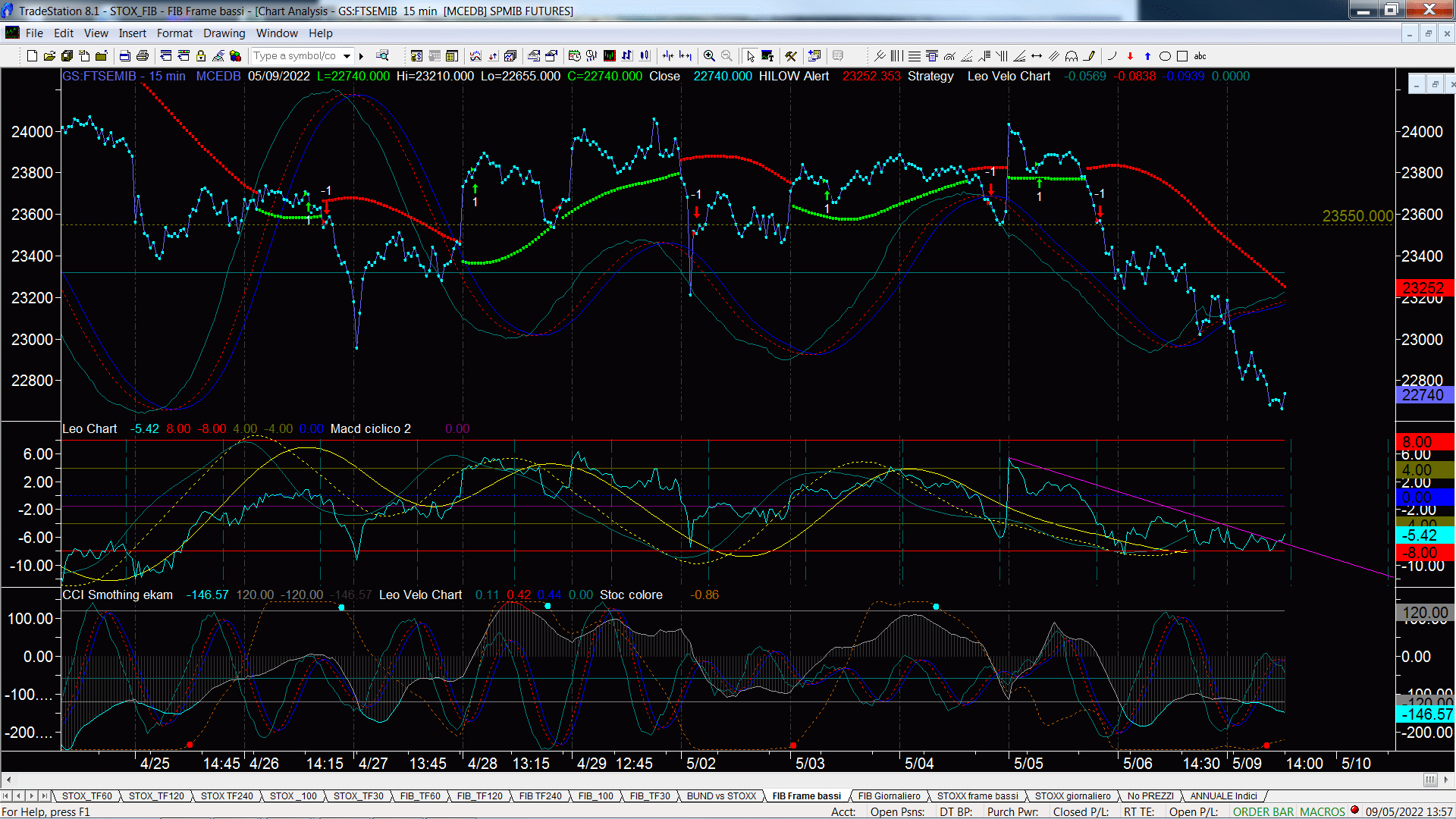Open the Insert menu
The width and height of the screenshot is (1456, 819).
[132, 33]
